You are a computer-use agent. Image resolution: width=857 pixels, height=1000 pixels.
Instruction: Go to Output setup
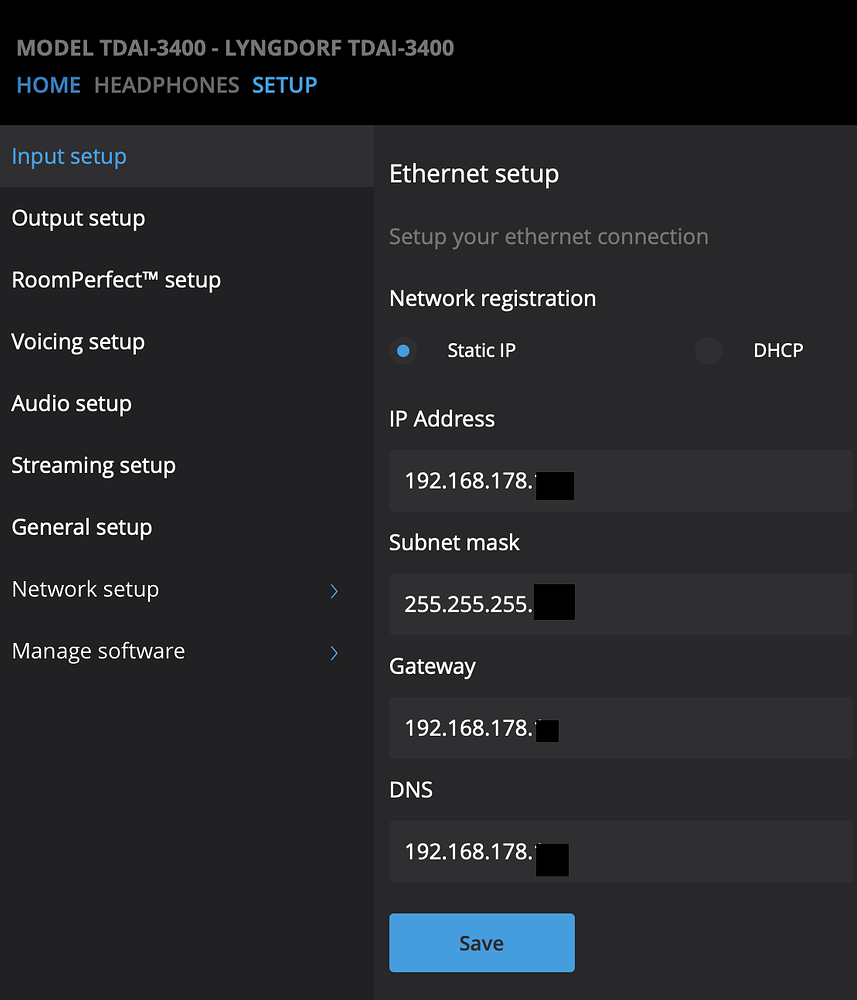(x=78, y=219)
